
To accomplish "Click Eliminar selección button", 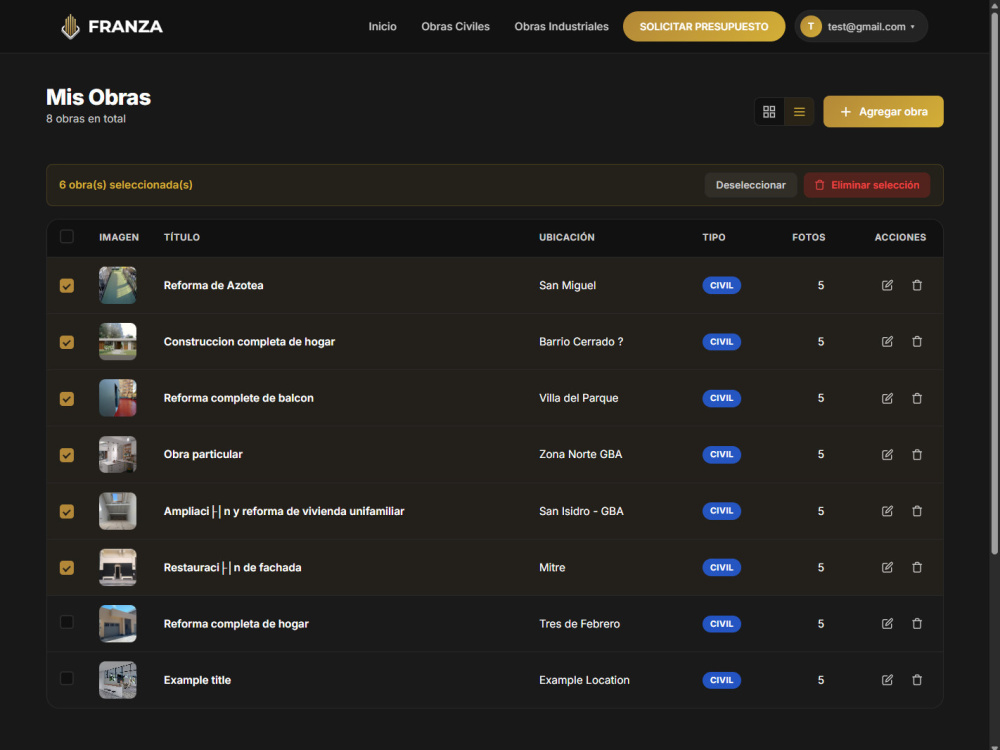I will coord(867,185).
